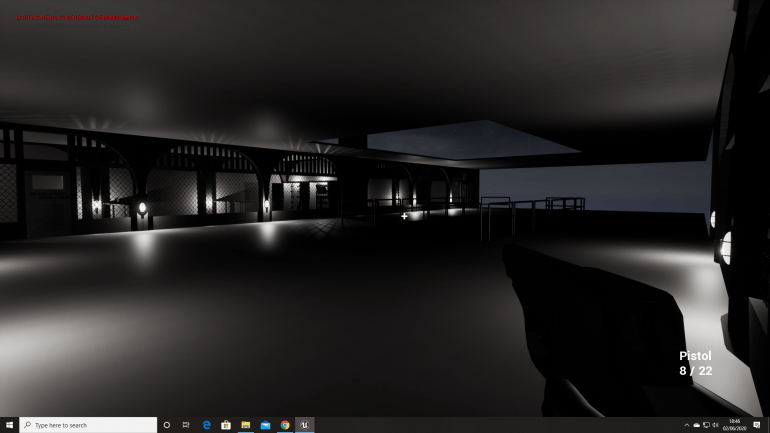Open Task View on the taskbar

click(186, 425)
